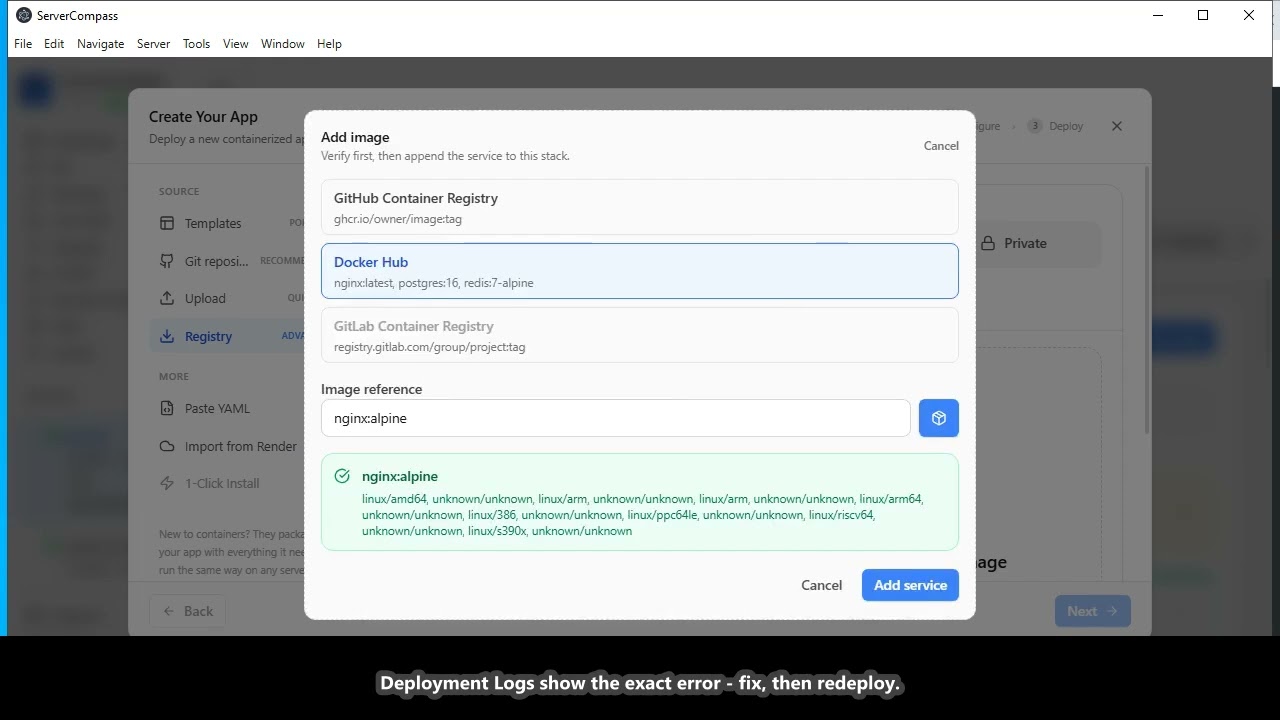This screenshot has height=720, width=1280.
Task: Click the Registry download icon
Action: coord(167,336)
